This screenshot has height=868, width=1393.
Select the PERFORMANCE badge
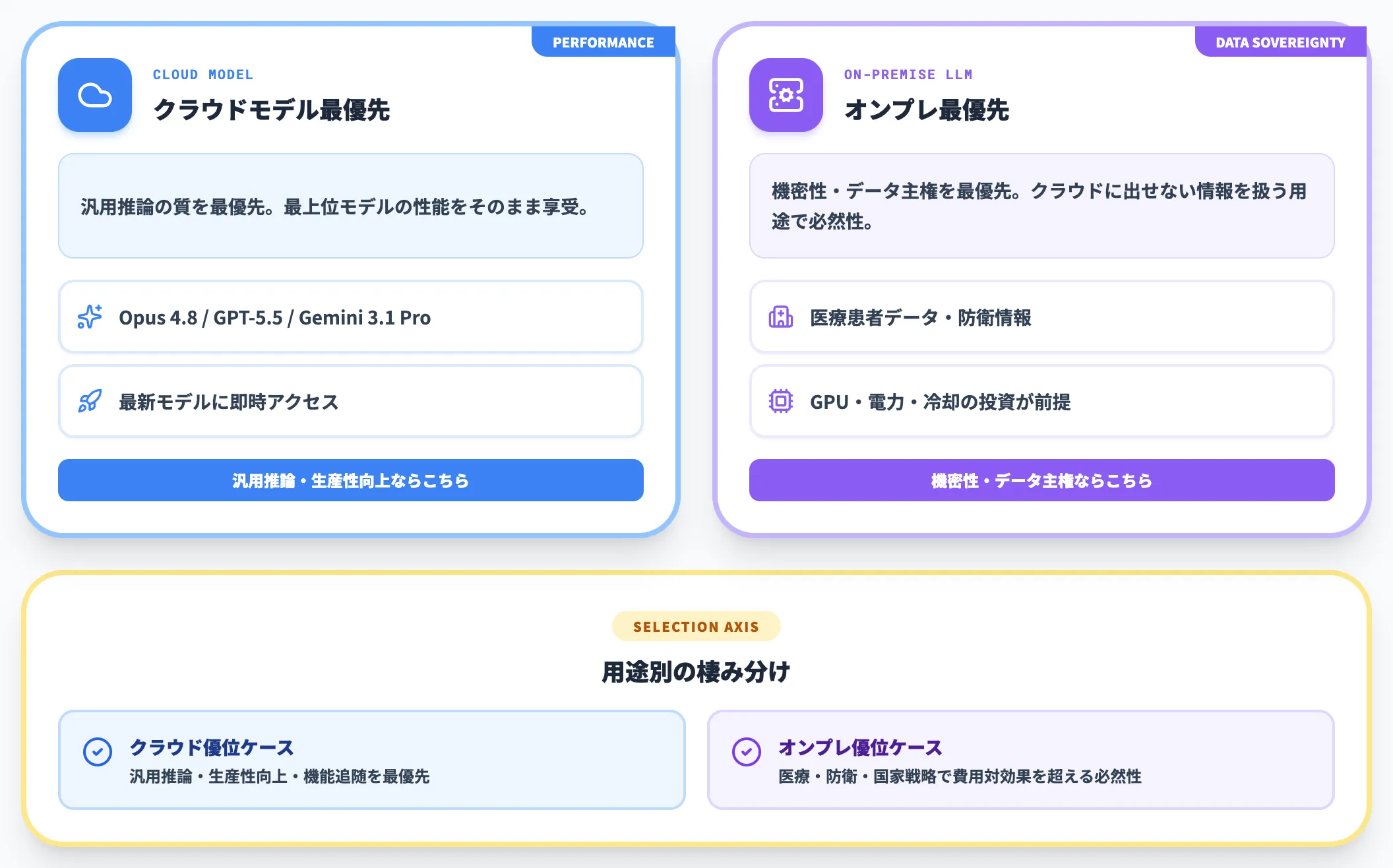604,42
